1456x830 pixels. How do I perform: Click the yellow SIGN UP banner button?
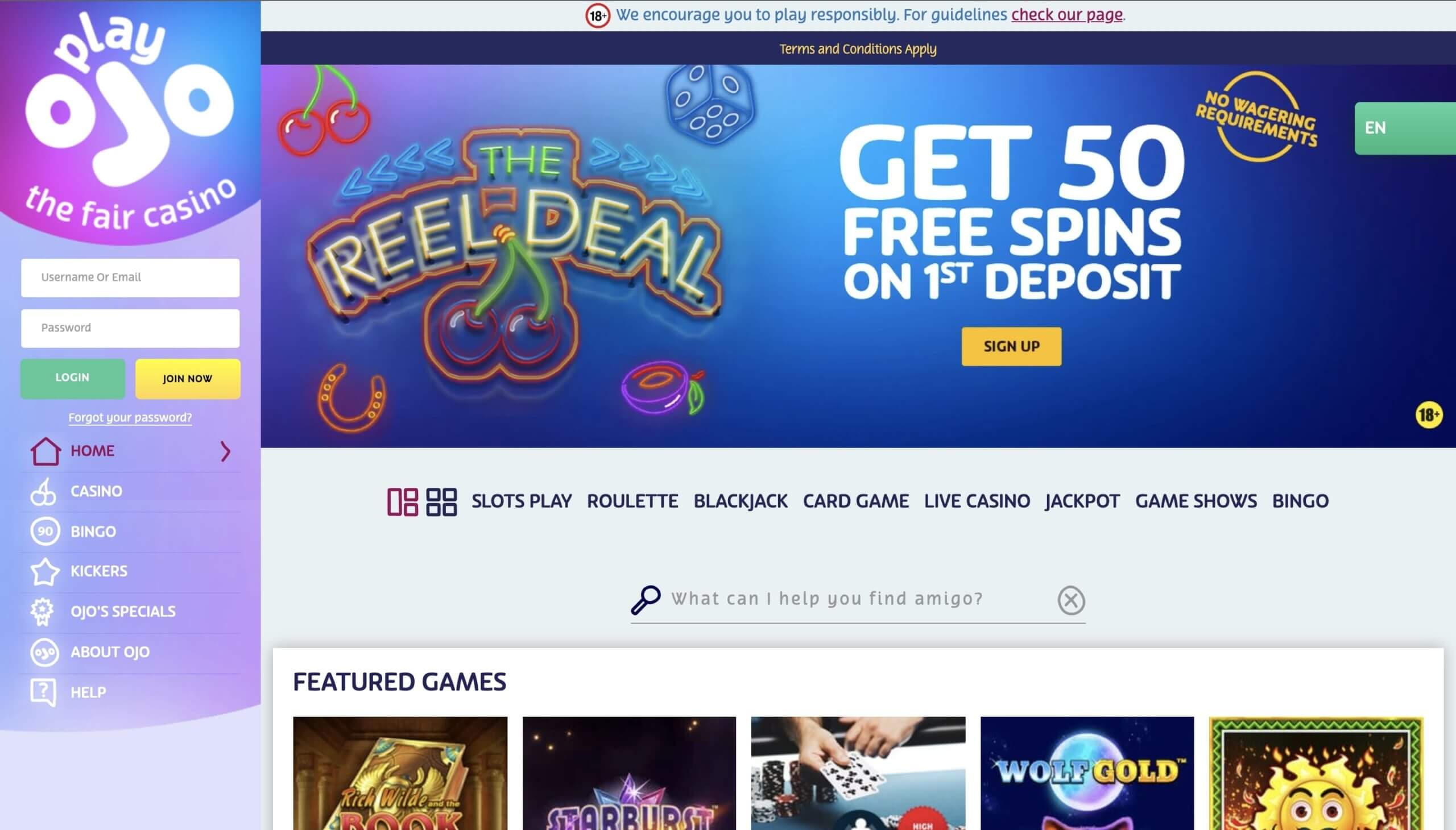coord(1011,347)
